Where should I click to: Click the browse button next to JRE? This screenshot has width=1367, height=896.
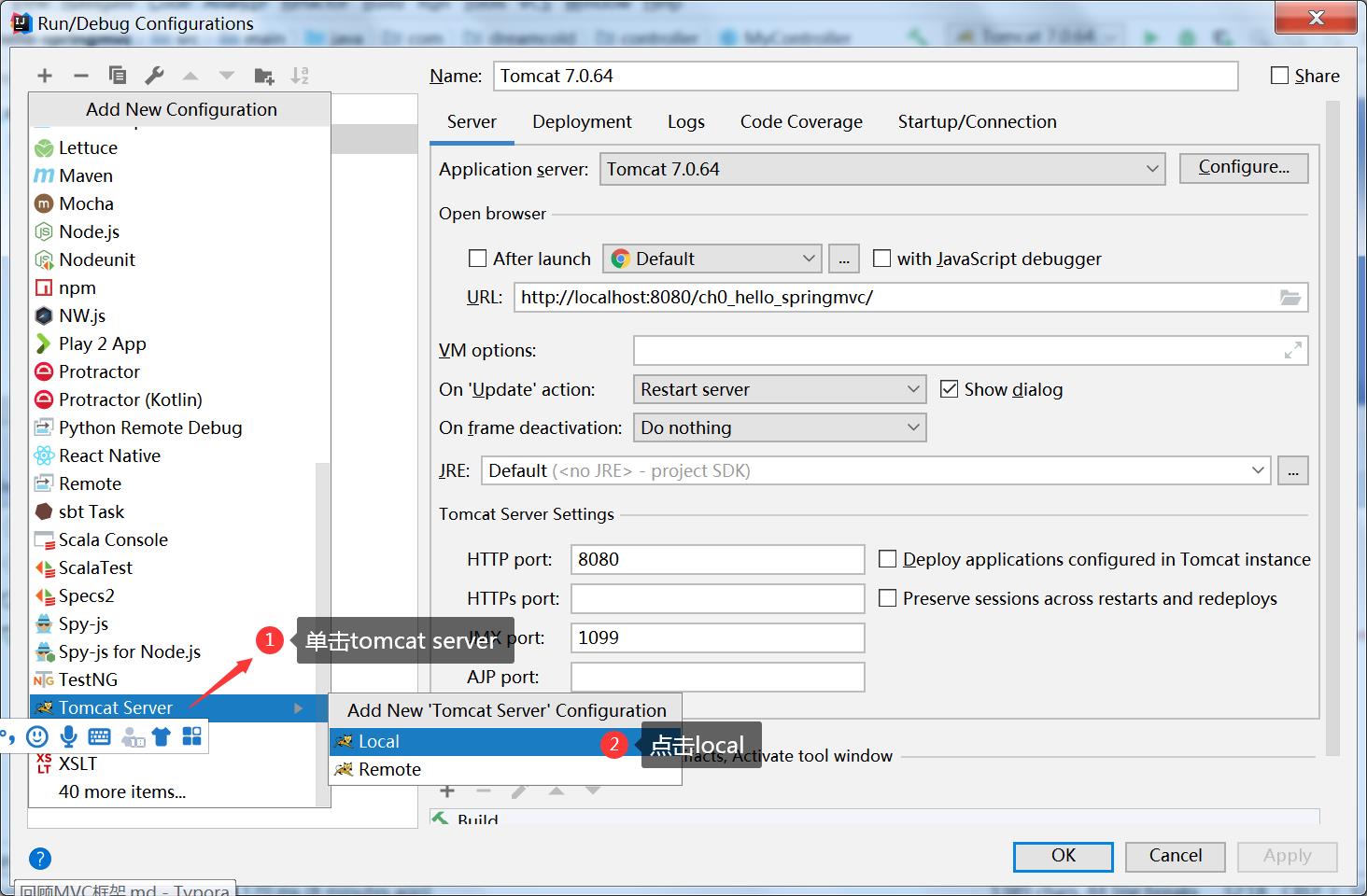(1293, 470)
